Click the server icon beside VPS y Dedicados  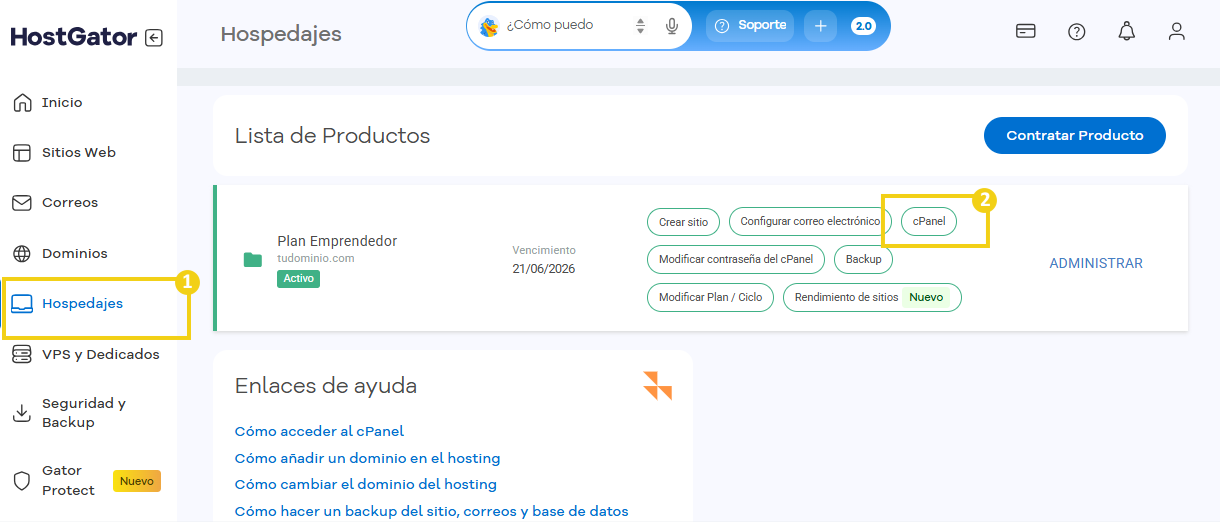tap(22, 355)
